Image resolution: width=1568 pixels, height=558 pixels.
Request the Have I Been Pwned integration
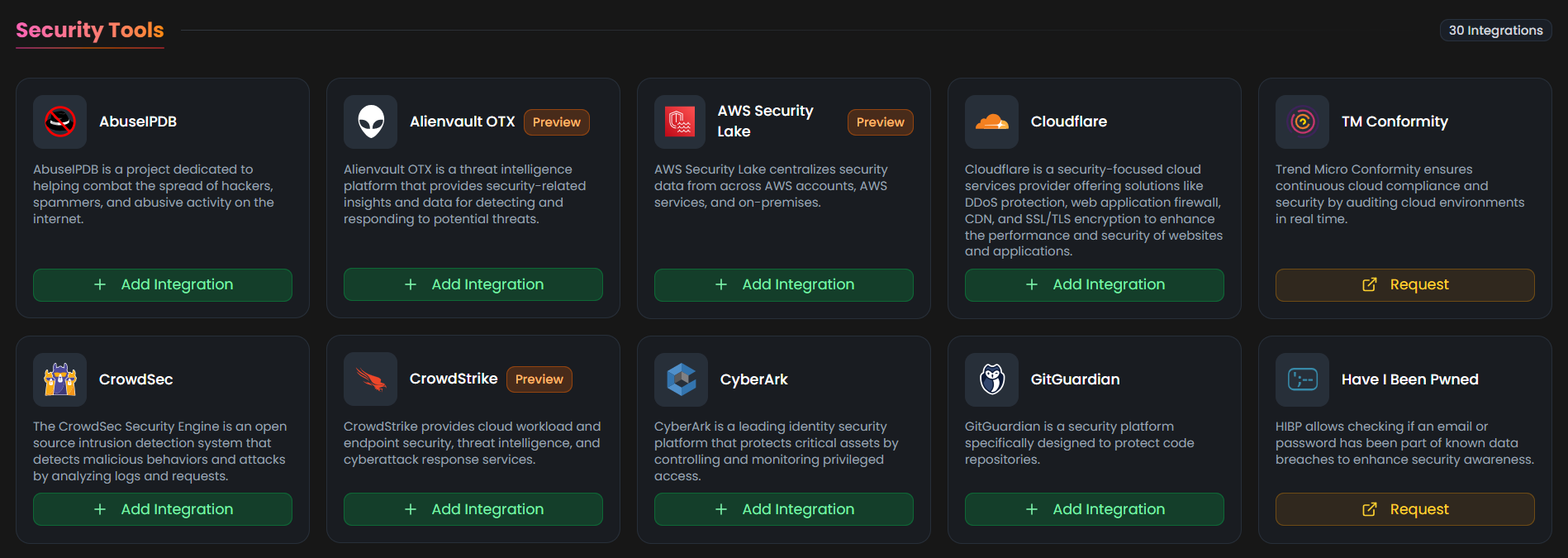pos(1405,509)
